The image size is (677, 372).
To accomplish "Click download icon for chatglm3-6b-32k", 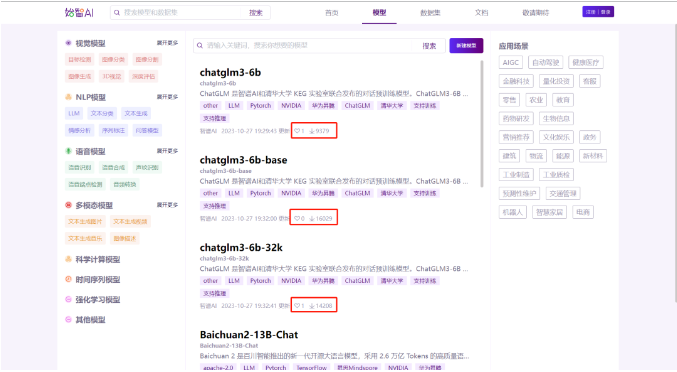I will [x=312, y=306].
